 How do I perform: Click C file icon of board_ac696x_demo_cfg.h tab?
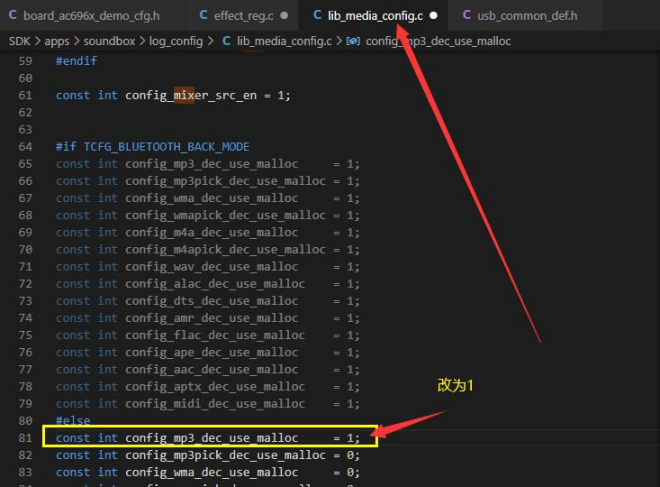[x=13, y=15]
